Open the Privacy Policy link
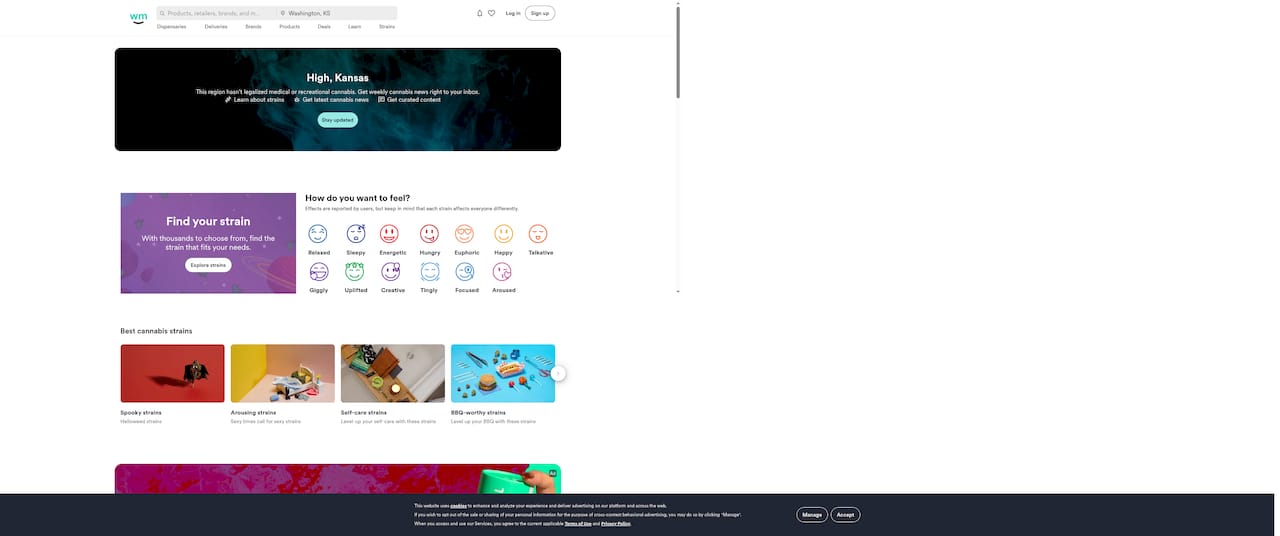 [616, 524]
